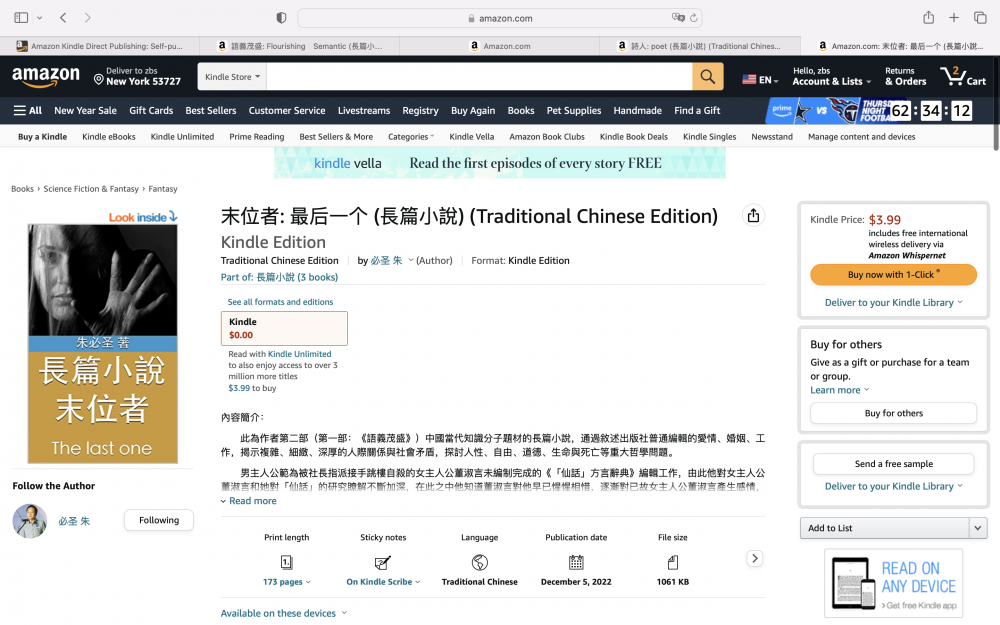Click the Safari new tab plus icon
Image resolution: width=1000 pixels, height=625 pixels.
click(954, 18)
